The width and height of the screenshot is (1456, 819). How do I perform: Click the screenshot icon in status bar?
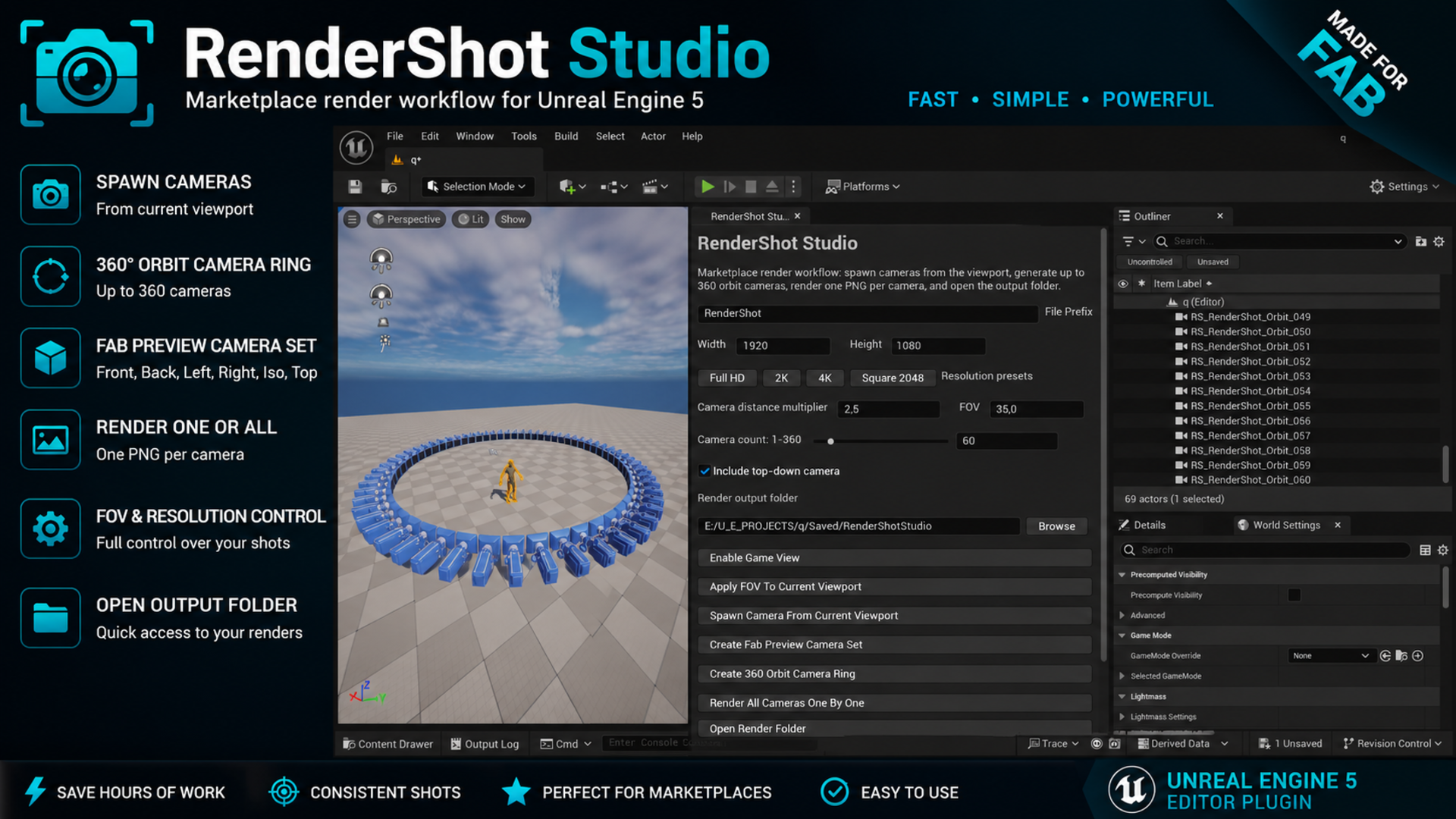click(1114, 744)
